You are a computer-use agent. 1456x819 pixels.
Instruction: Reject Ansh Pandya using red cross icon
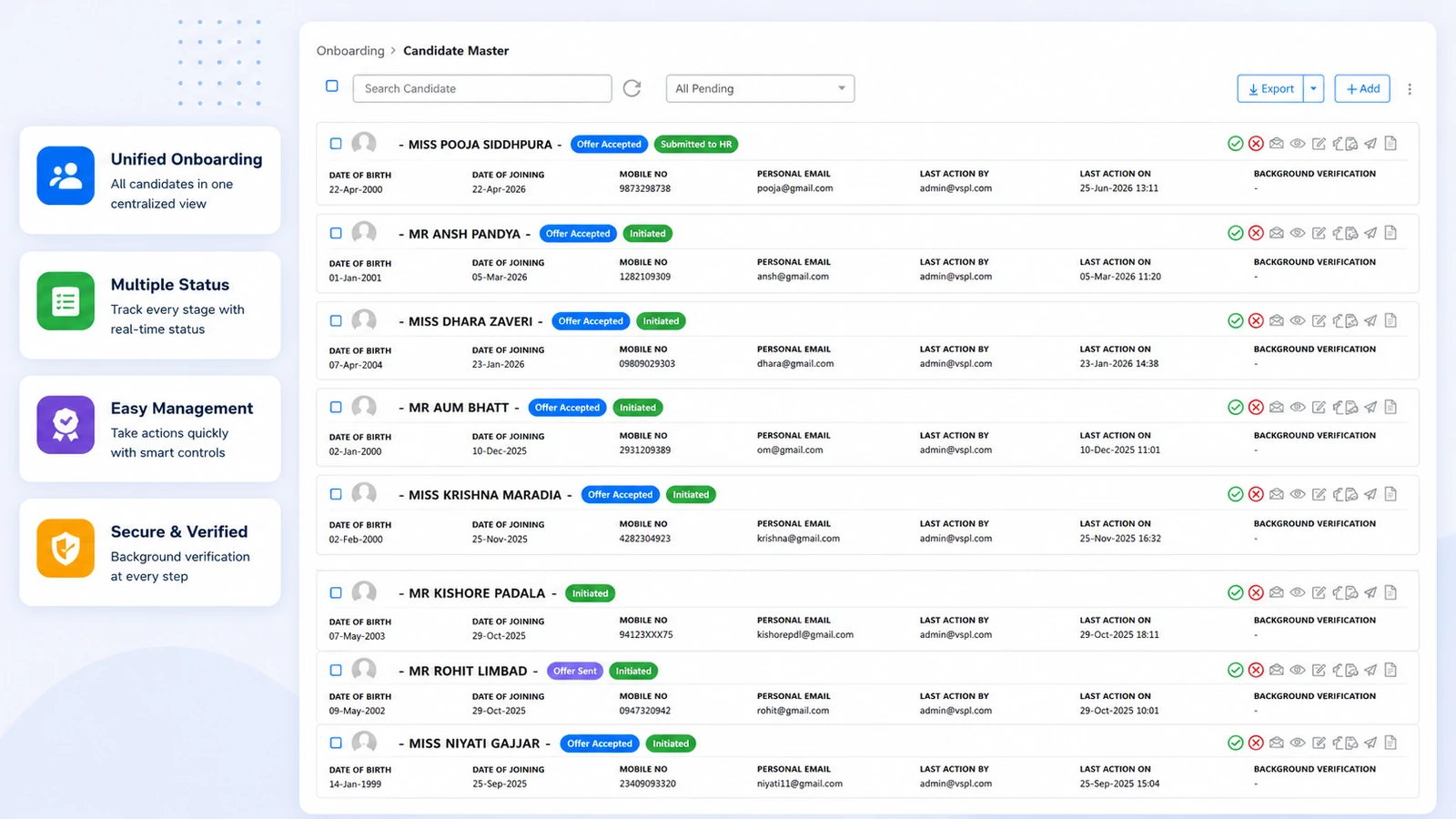[1256, 233]
